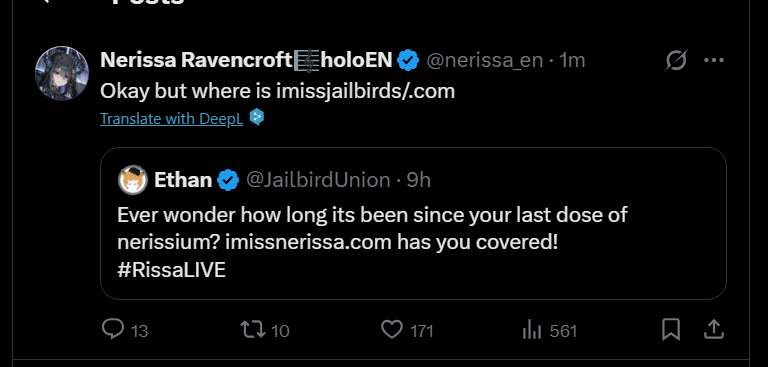Bookmark this post
Image resolution: width=768 pixels, height=367 pixels.
pyautogui.click(x=671, y=329)
